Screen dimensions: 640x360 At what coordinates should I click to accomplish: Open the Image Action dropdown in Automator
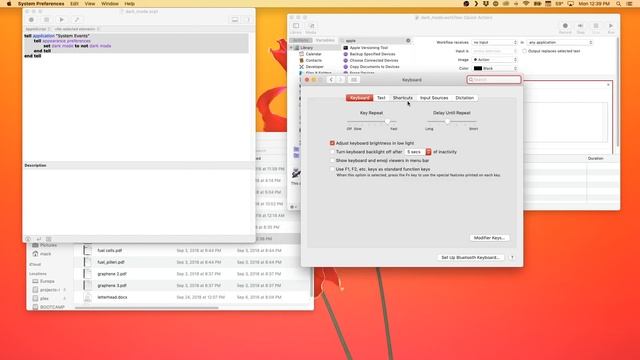click(495, 60)
